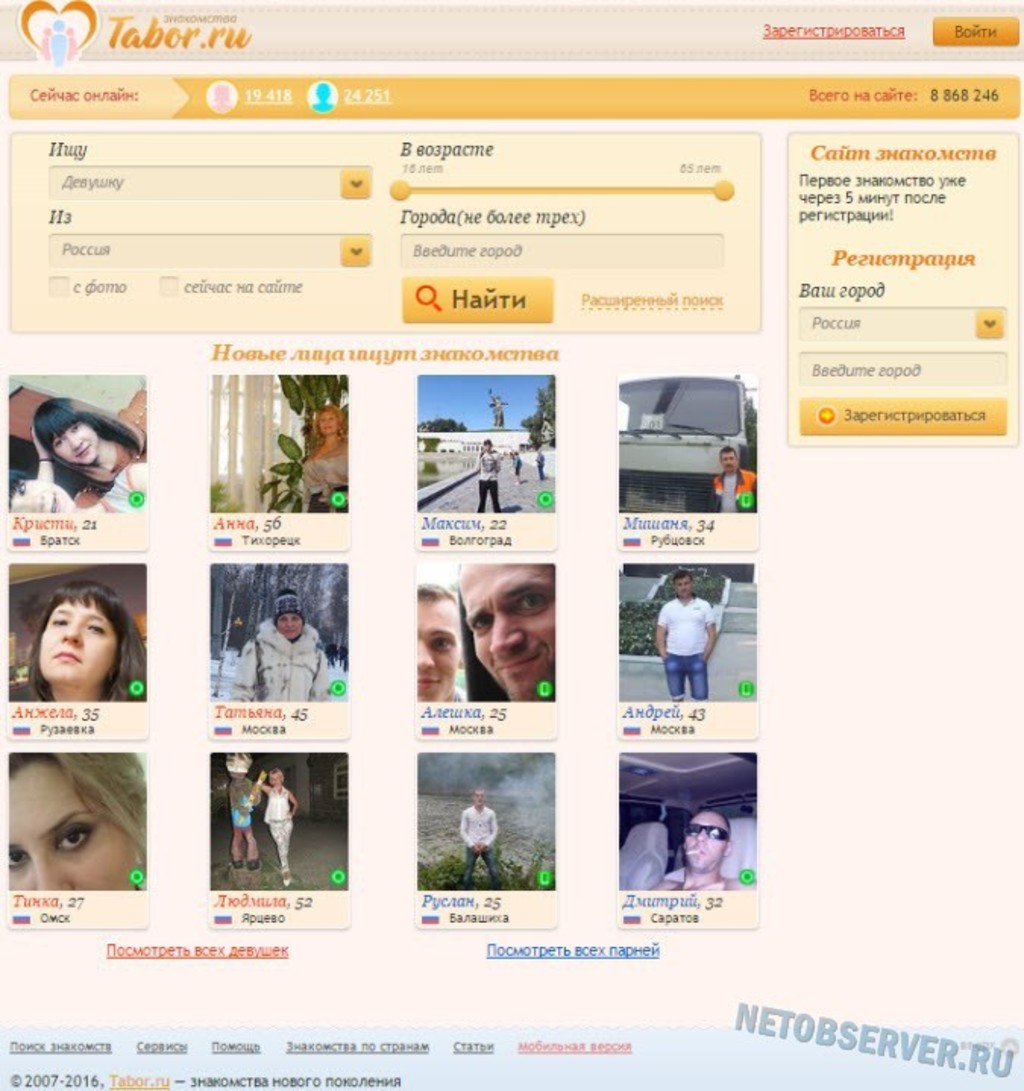Screen dimensions: 1024x1091
Task: Open registration 'Ваш город' Россия dropdown
Action: coord(989,324)
